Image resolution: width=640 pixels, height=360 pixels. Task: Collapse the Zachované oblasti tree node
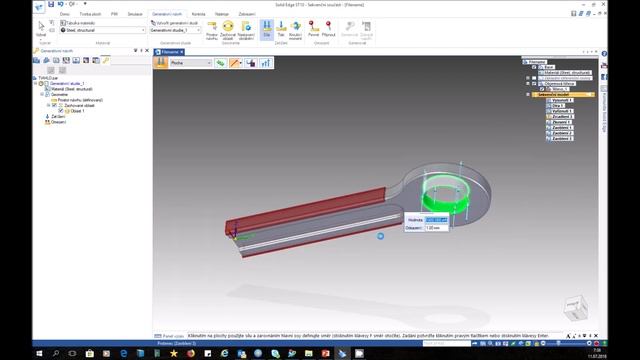(x=48, y=105)
